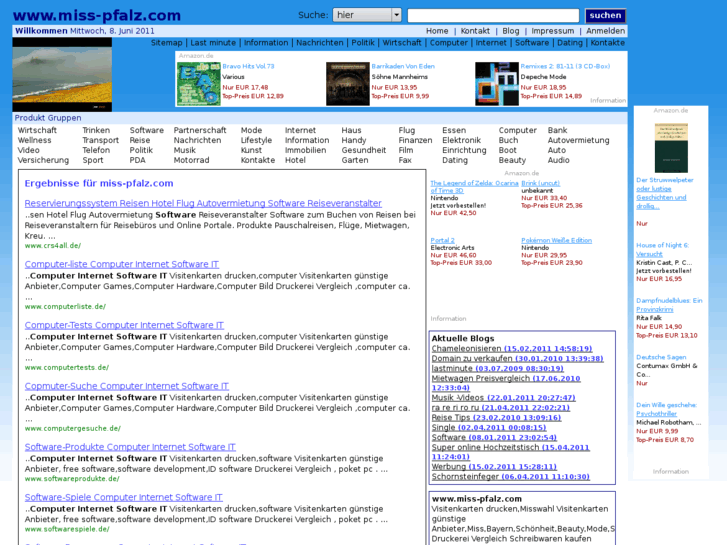
Task: Open the 'Brink (uncut)' game link
Action: tap(540, 183)
